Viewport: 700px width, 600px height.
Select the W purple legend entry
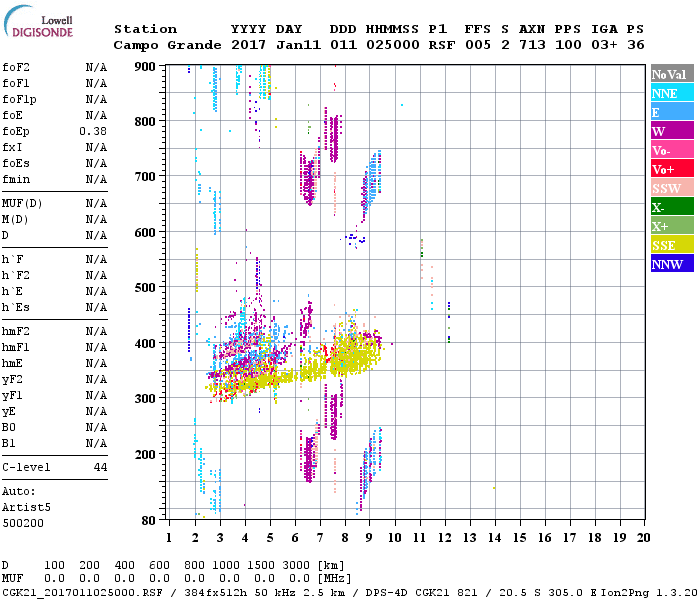coord(669,131)
